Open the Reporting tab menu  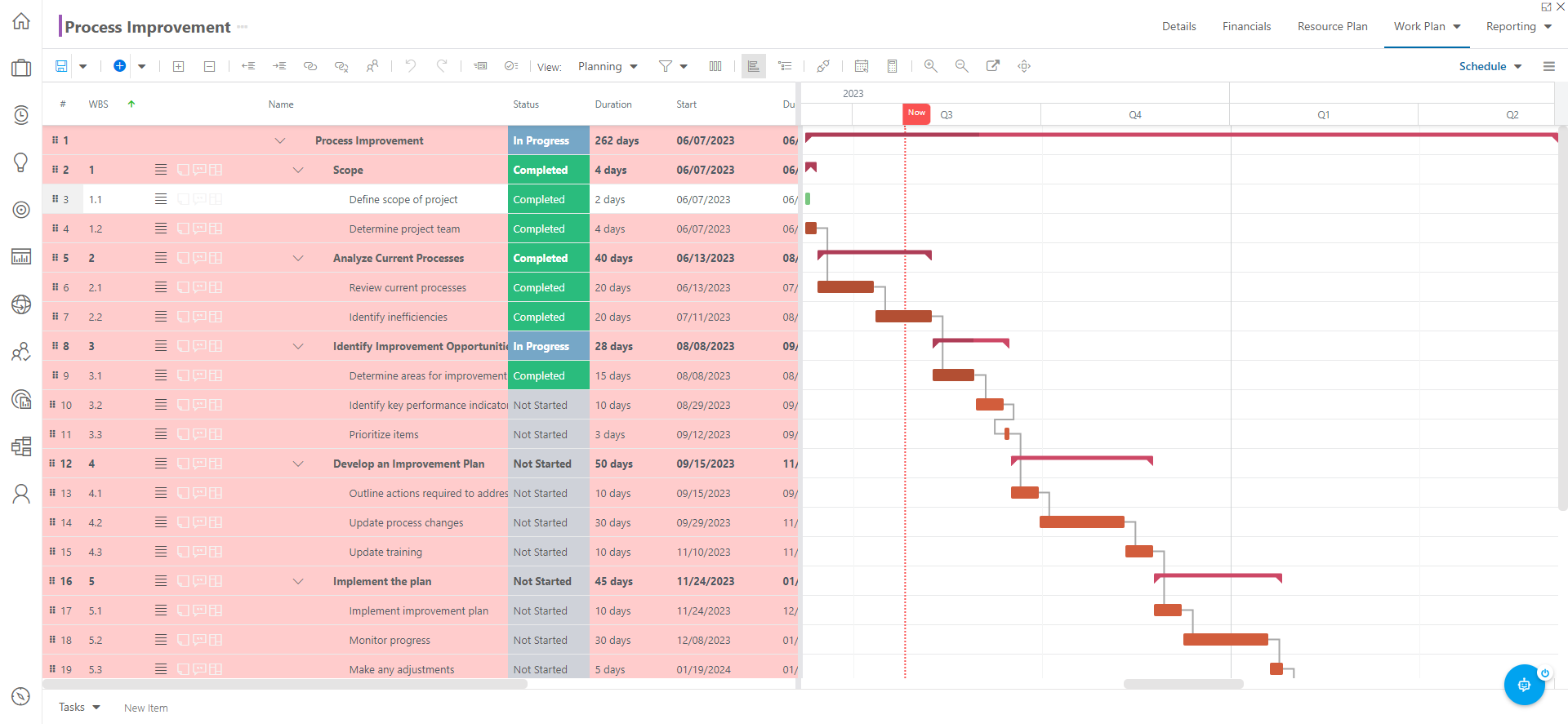(1518, 26)
